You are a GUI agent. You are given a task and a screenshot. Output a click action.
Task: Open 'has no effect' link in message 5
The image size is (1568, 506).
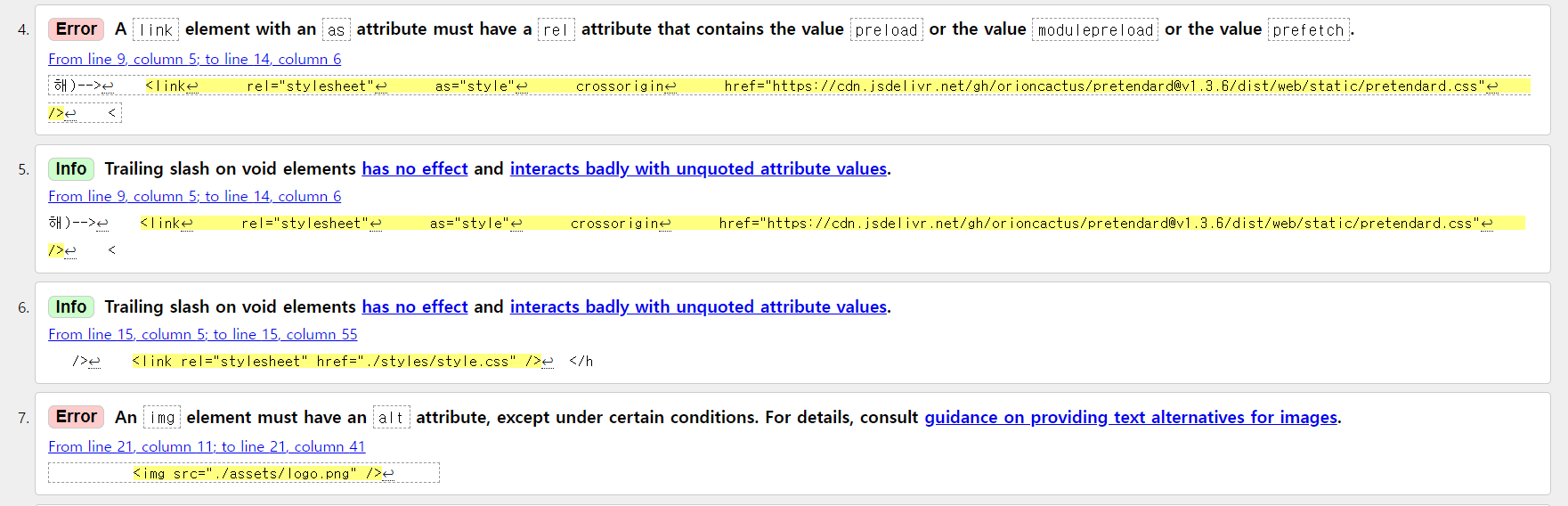pyautogui.click(x=415, y=168)
